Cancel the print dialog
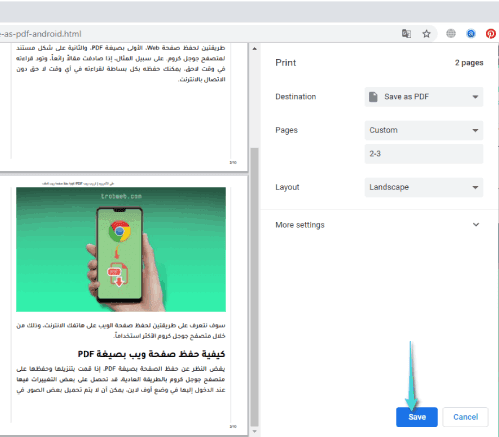 point(465,417)
